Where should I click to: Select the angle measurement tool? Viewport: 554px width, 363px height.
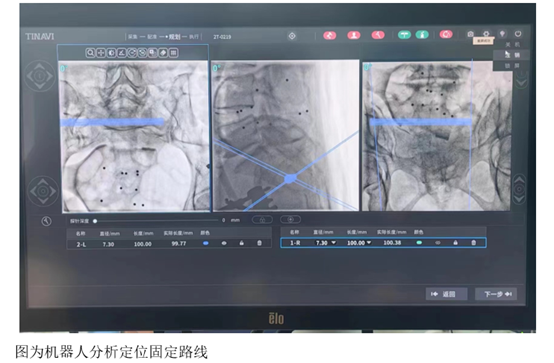pos(122,53)
